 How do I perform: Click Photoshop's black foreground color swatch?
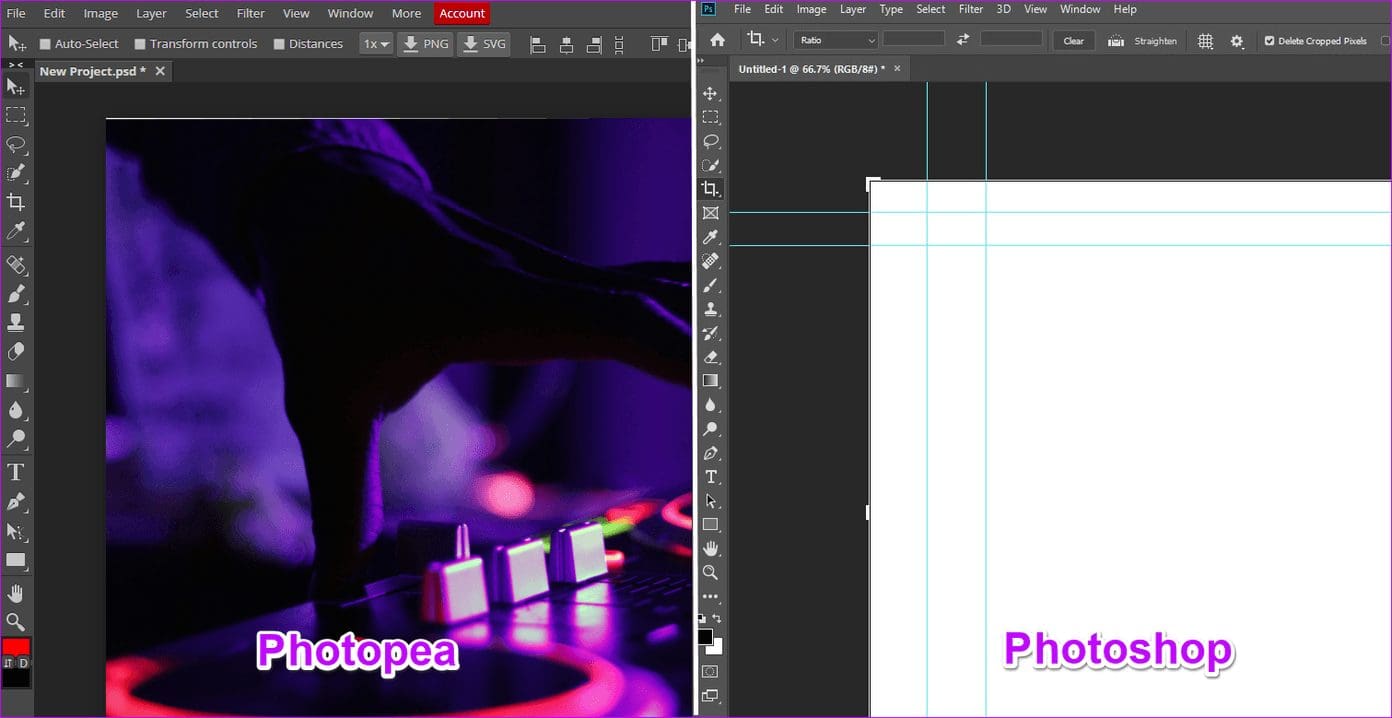[705, 637]
